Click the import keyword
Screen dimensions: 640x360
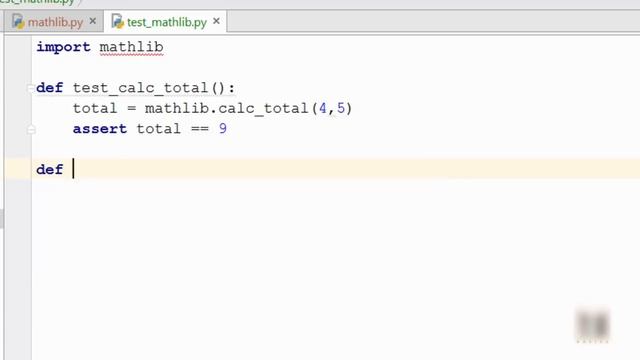64,47
